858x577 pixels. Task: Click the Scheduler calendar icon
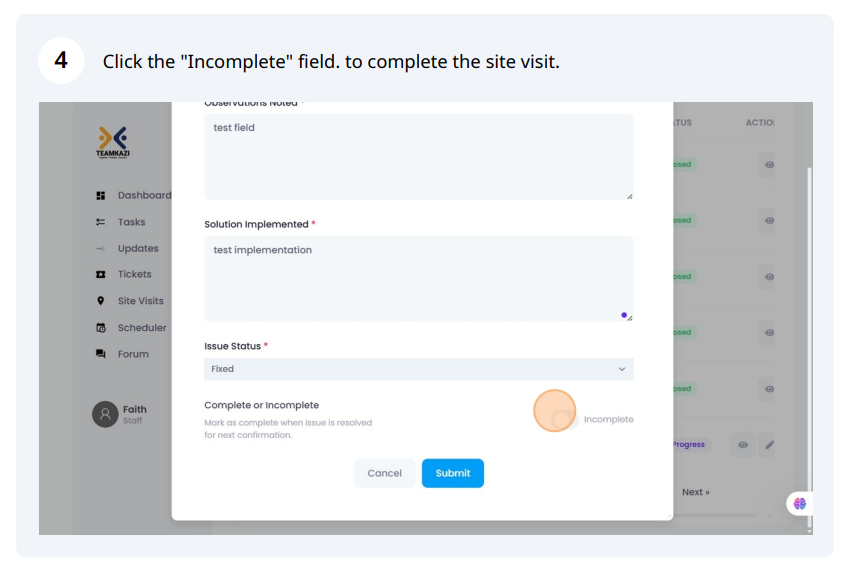(x=101, y=327)
